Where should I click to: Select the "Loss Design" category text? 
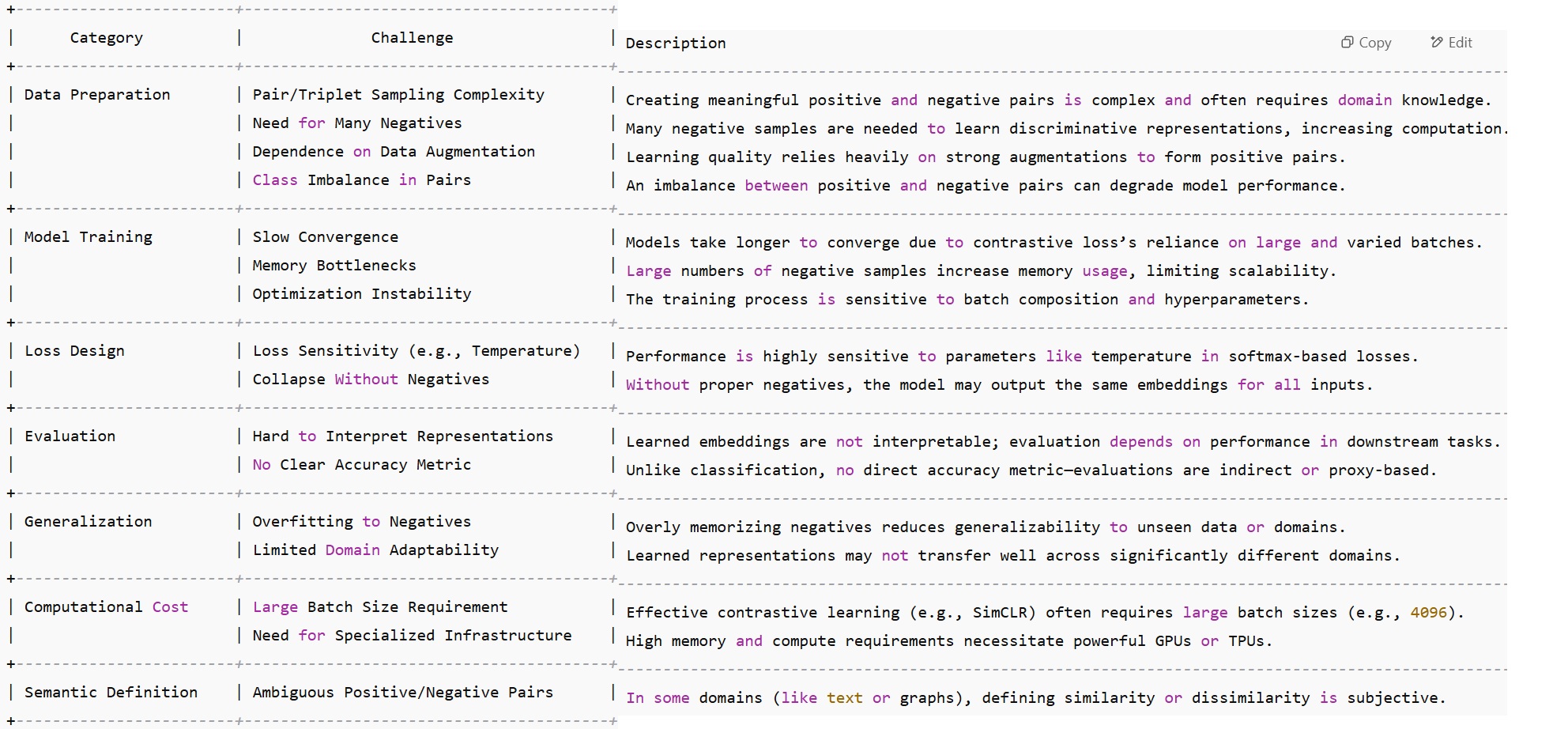(74, 351)
